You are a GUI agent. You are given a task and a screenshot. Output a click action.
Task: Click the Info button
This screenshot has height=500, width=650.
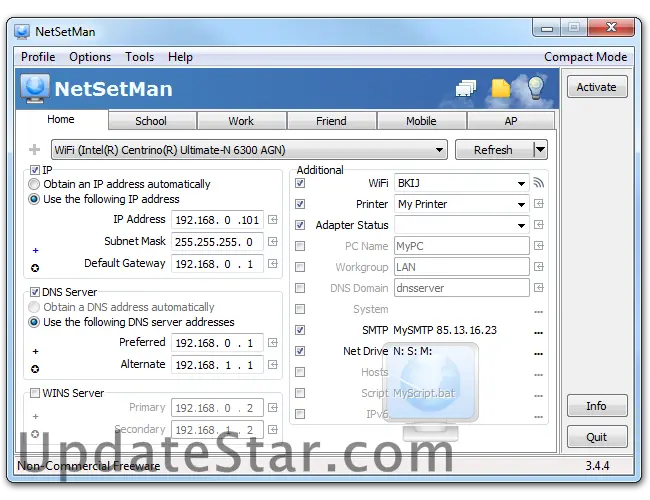click(597, 406)
